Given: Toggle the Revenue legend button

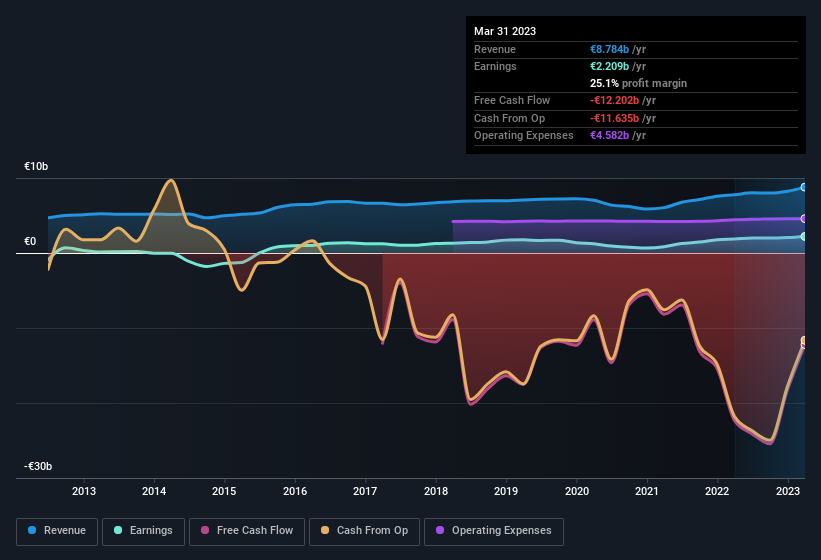Looking at the screenshot, I should click(x=57, y=530).
